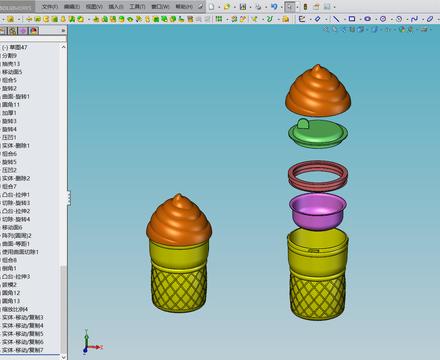
Task: Open the 文件(F) menu
Action: click(50, 6)
